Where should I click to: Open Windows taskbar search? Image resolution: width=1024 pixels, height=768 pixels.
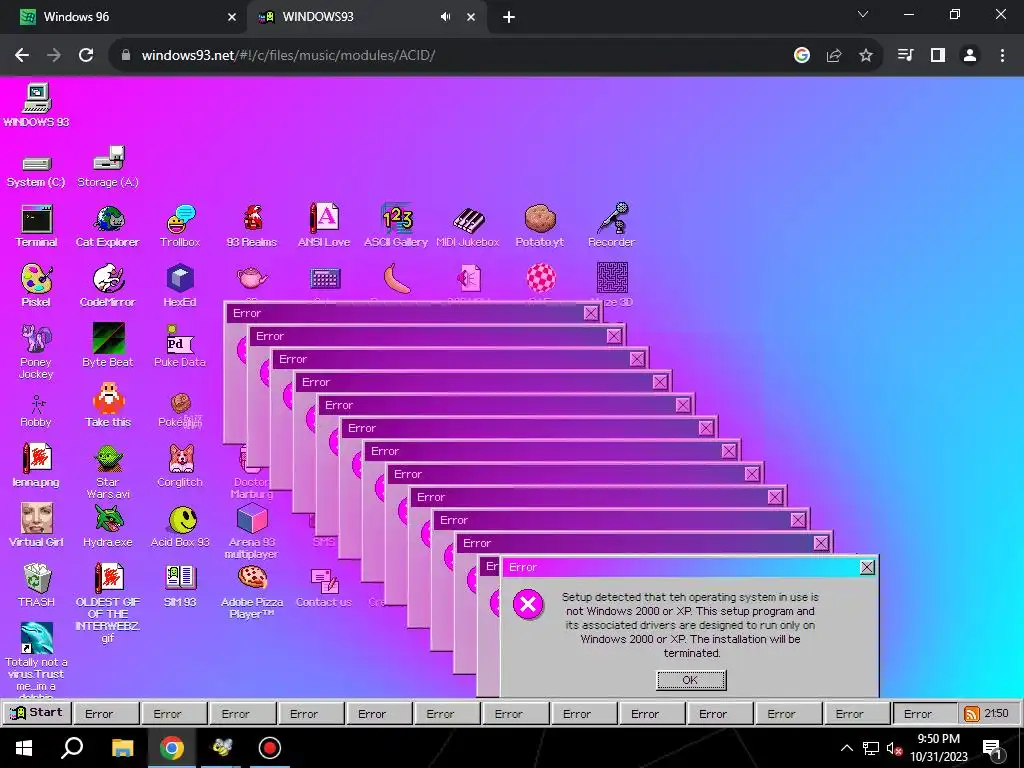tap(71, 748)
